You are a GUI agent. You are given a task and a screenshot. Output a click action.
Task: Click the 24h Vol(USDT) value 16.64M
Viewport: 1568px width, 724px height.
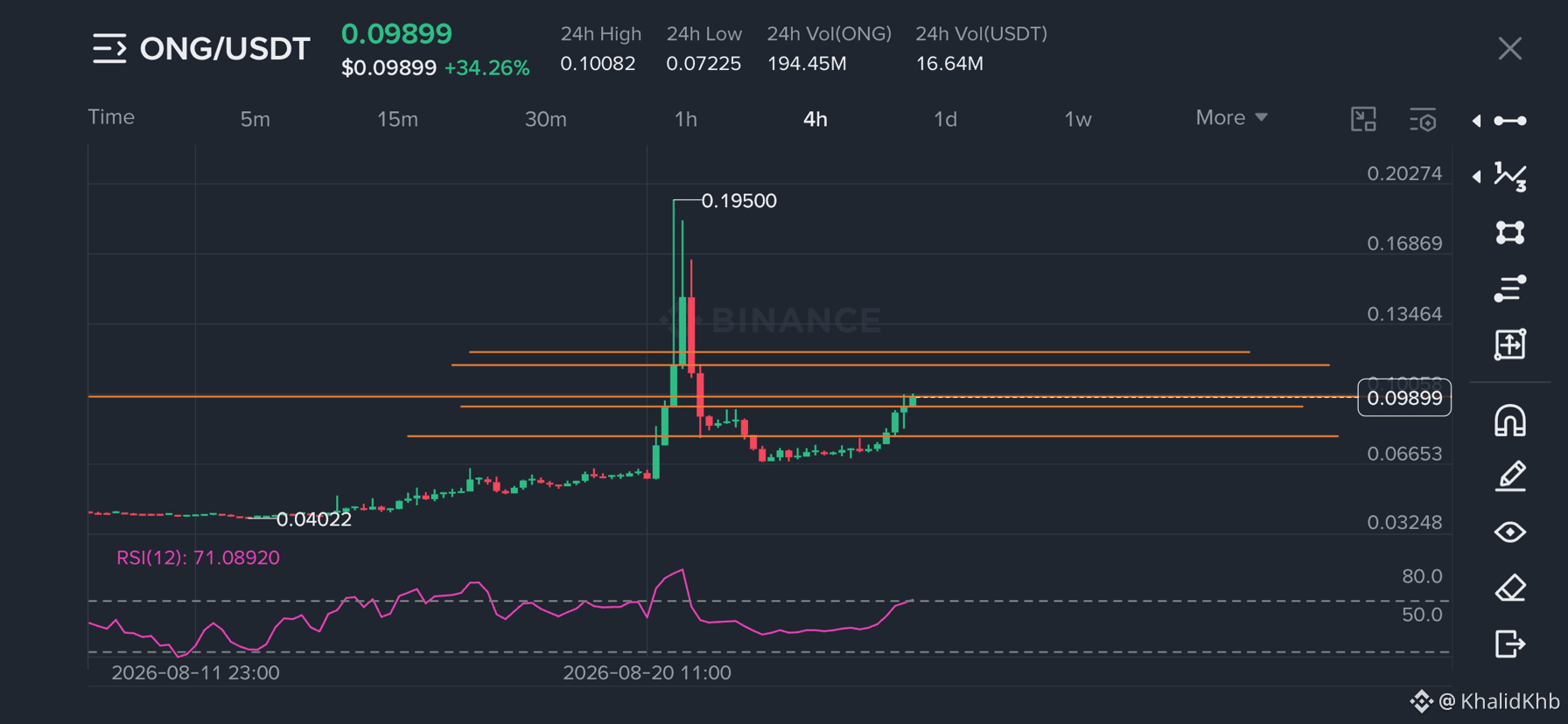coord(949,64)
